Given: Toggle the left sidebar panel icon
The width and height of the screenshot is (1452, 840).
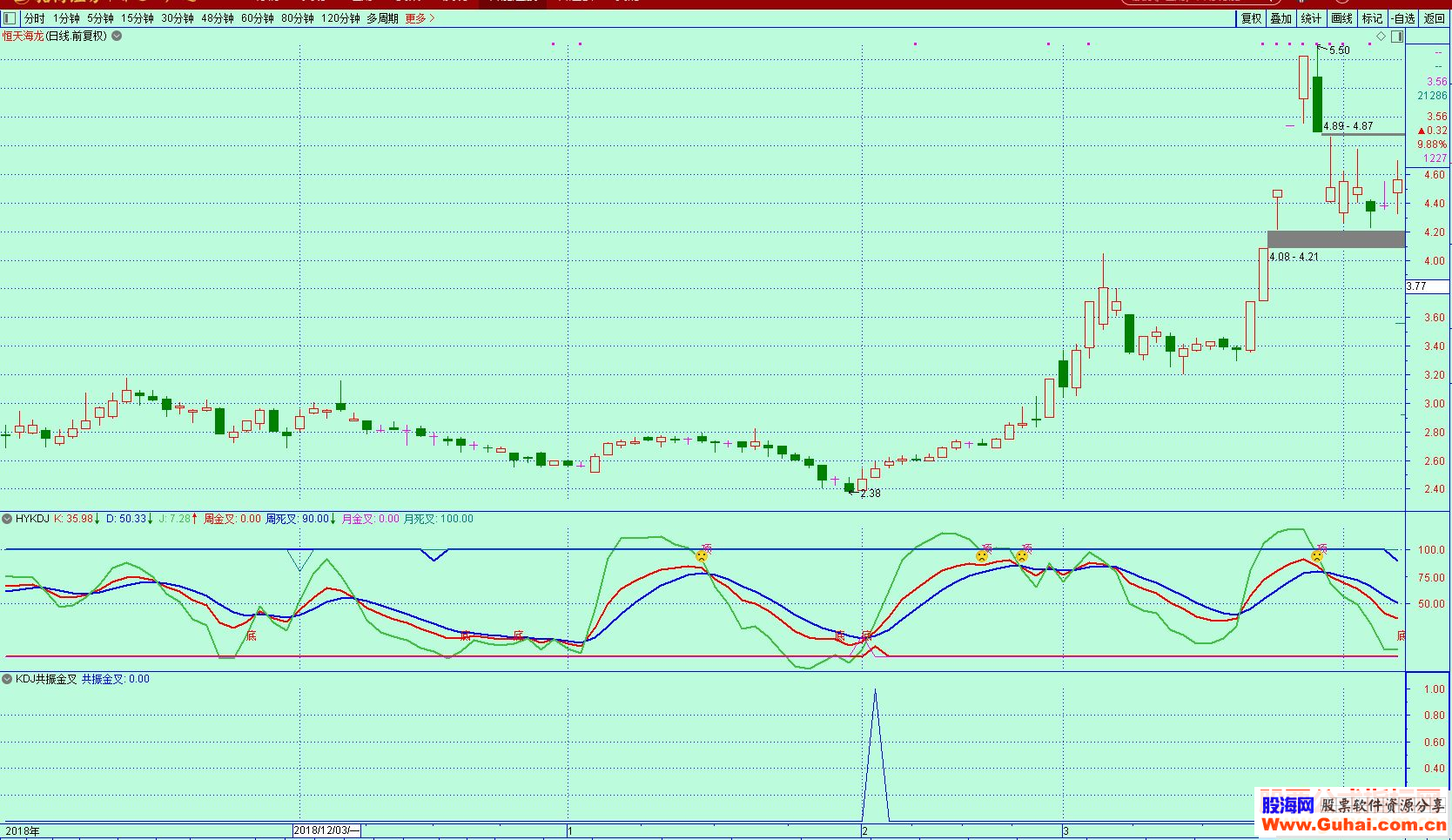Looking at the screenshot, I should tap(10, 18).
